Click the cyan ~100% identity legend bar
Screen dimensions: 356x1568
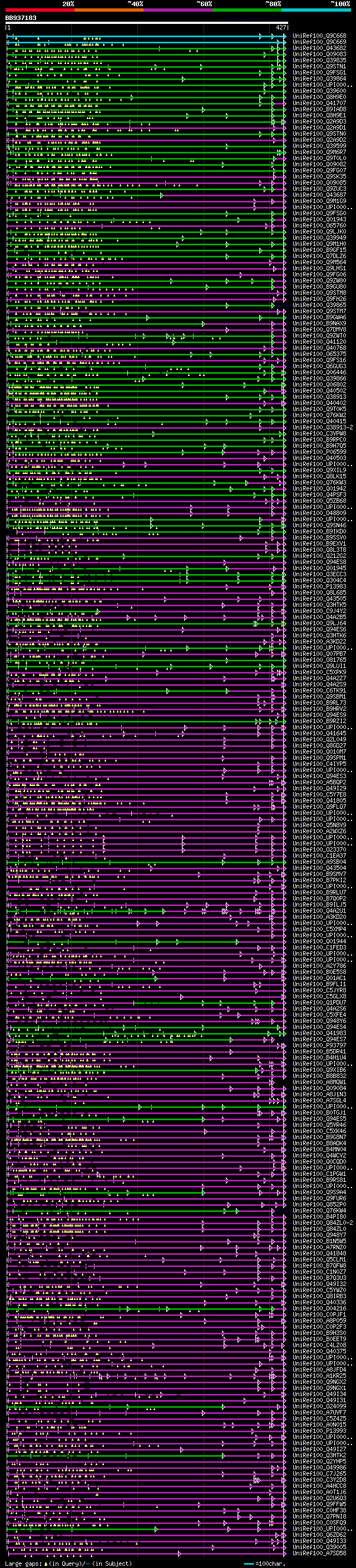316,10
